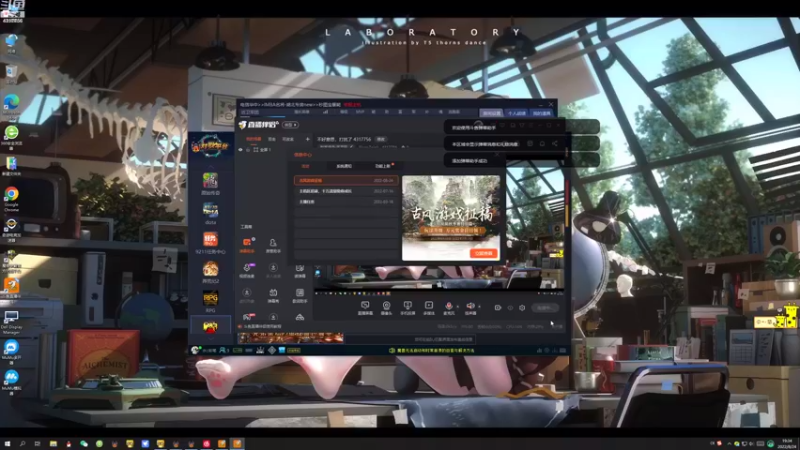Click the edit button beside the room title 4317756
Screen dimensions: 800x450
coord(381,139)
